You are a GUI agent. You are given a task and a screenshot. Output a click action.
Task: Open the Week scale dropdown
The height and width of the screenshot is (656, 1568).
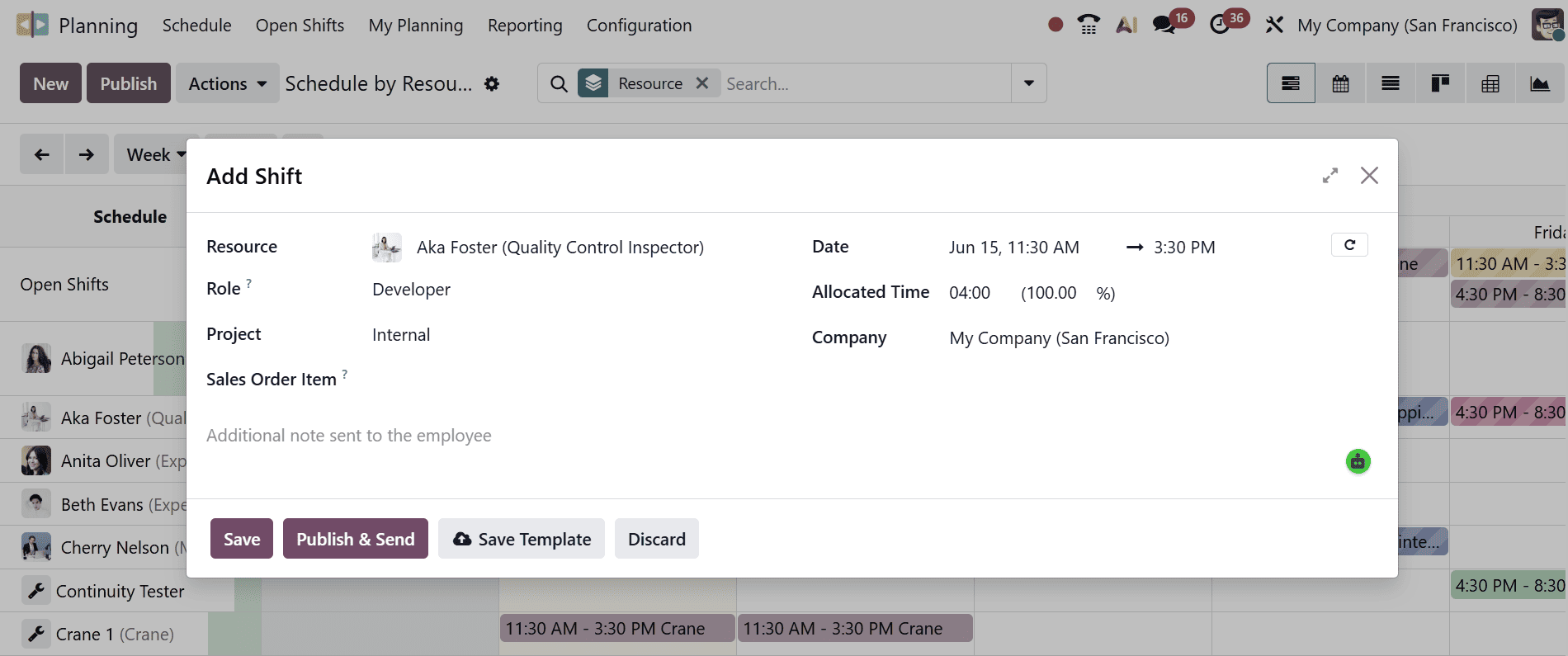pyautogui.click(x=155, y=154)
